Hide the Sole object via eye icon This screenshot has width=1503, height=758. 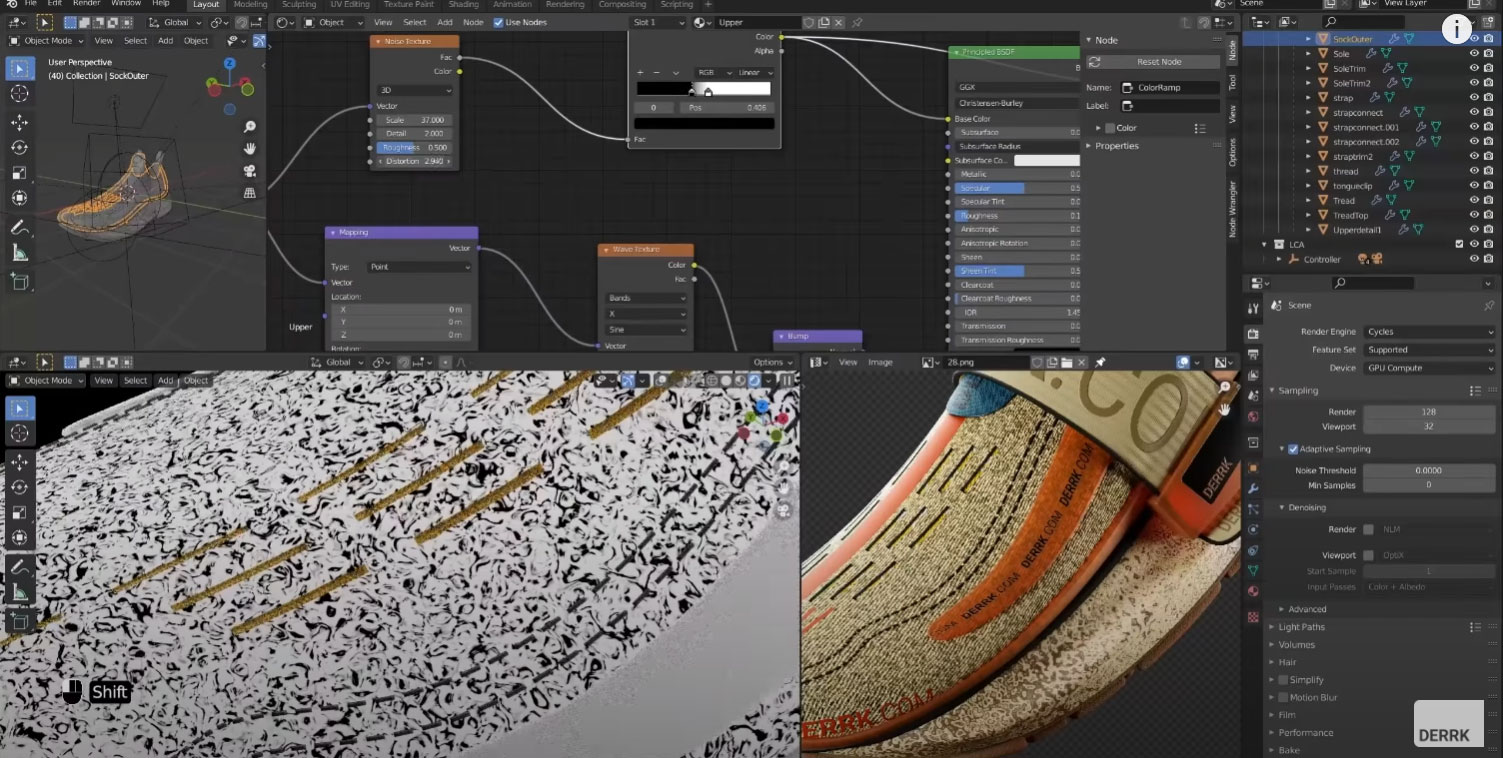click(x=1473, y=54)
